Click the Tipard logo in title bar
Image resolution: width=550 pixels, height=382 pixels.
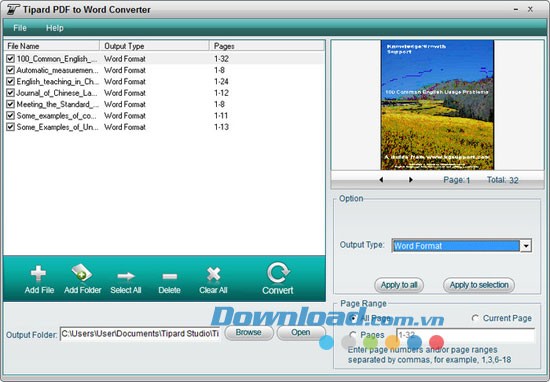13,9
